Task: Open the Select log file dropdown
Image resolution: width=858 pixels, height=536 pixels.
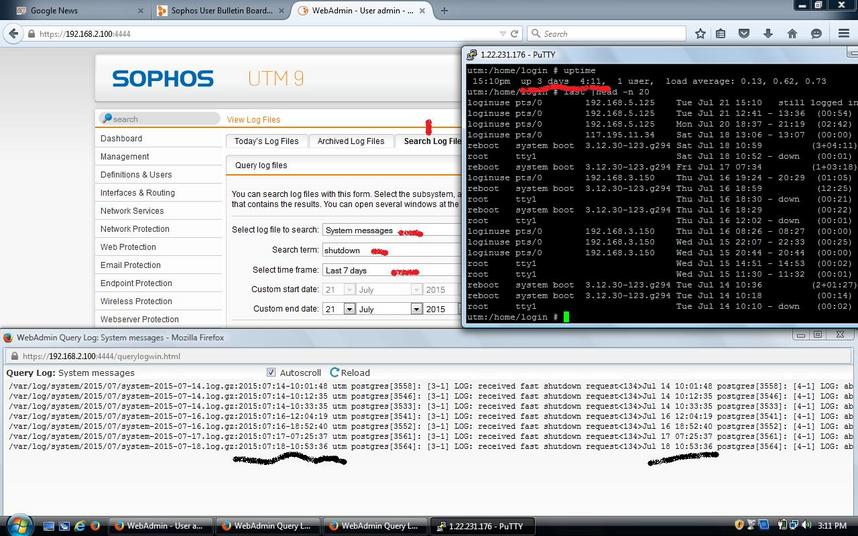Action: point(392,230)
